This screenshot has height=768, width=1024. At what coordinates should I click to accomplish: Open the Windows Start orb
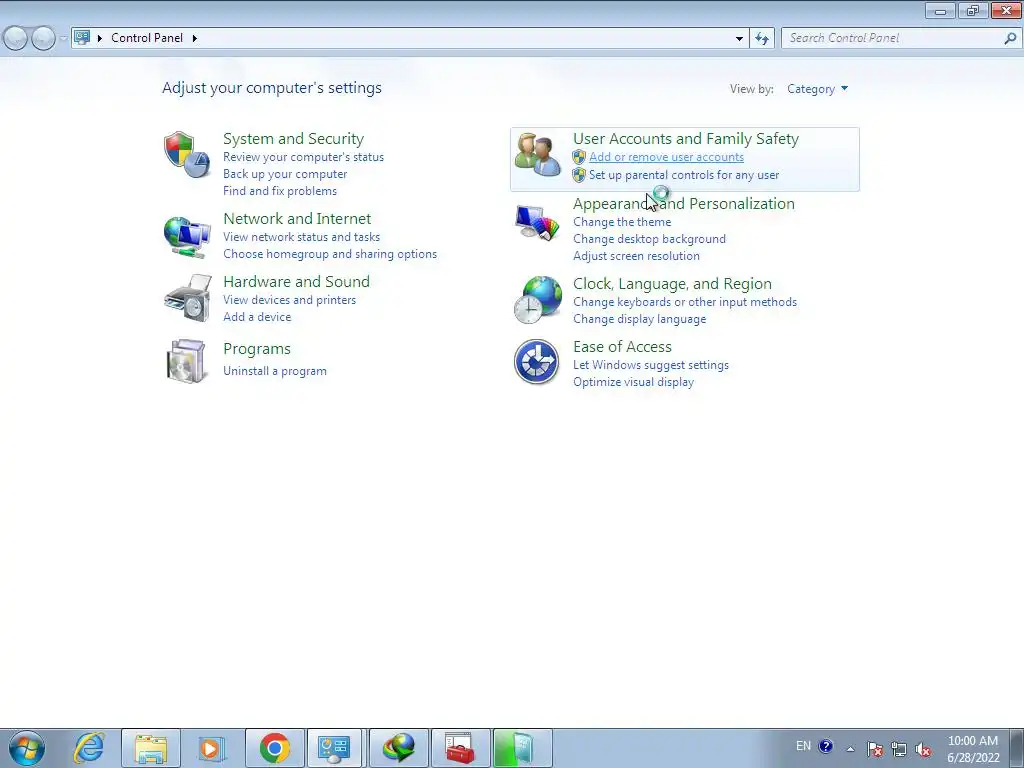[27, 748]
